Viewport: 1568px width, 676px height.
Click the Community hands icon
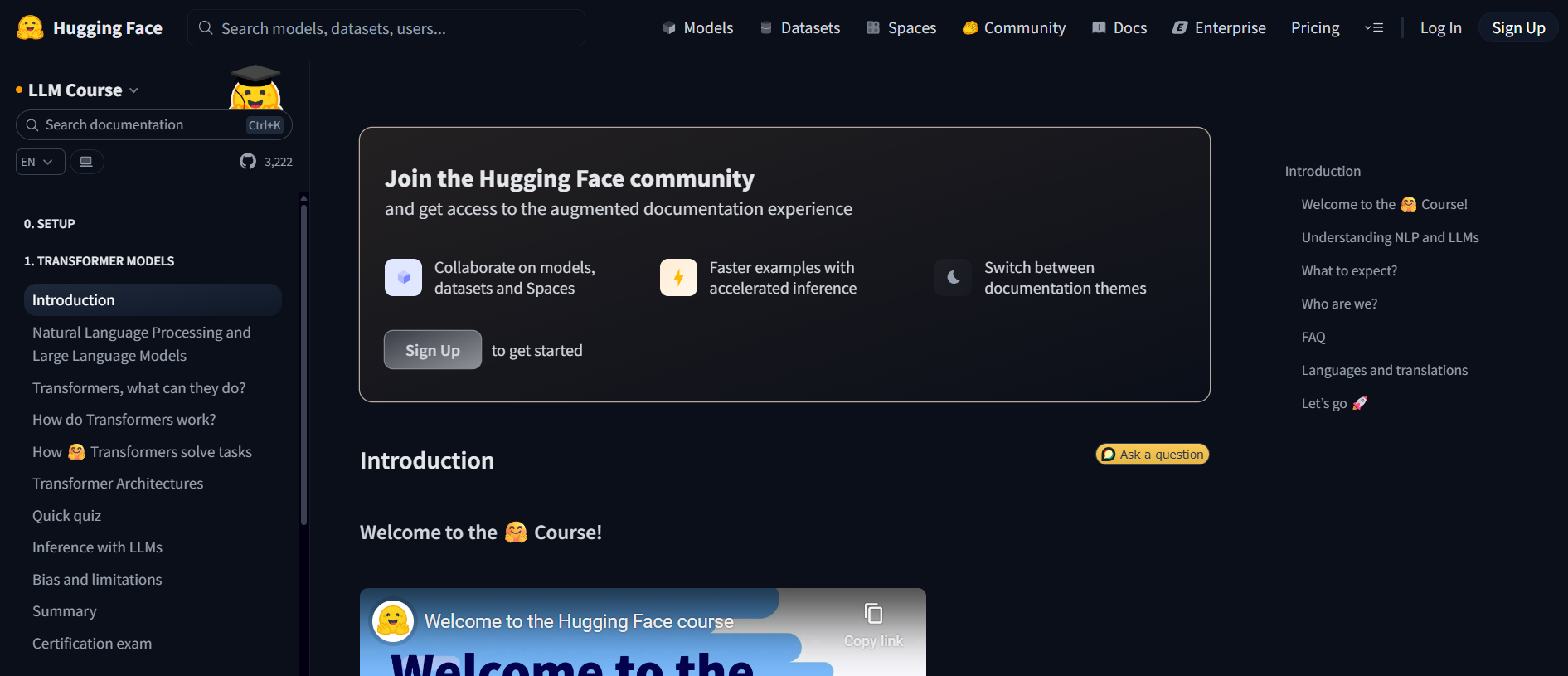pos(969,28)
